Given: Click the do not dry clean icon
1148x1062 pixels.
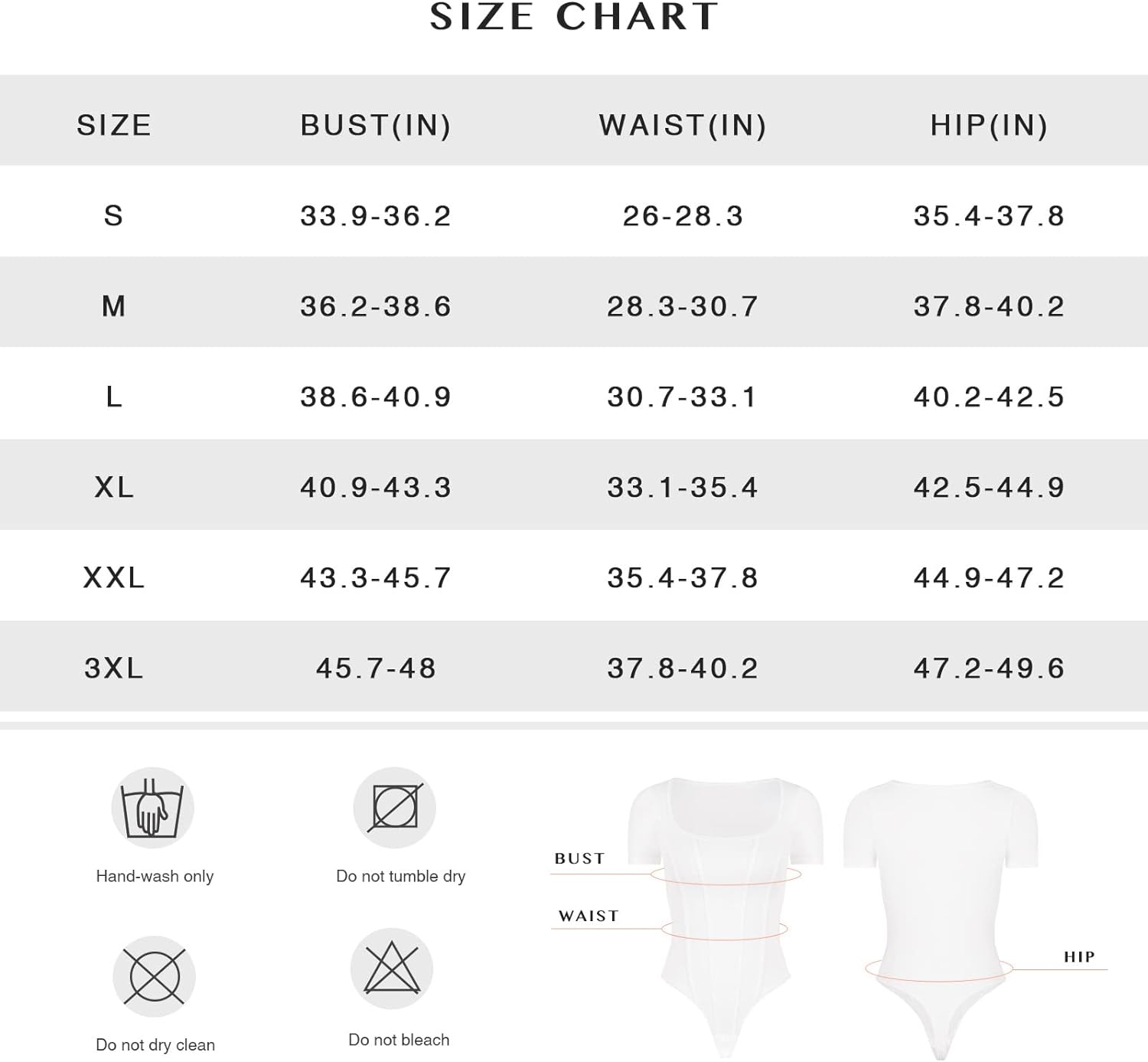Looking at the screenshot, I should click(x=155, y=977).
